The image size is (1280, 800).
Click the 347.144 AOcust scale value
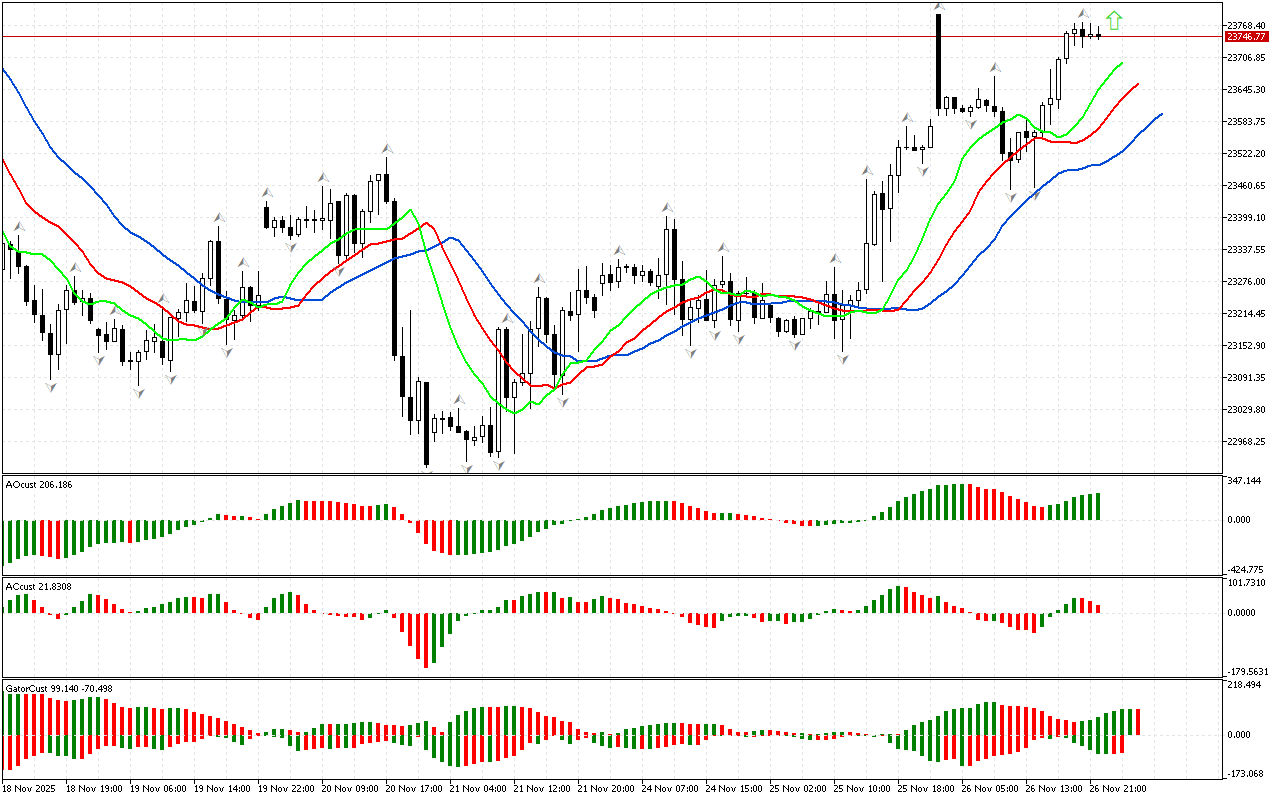1244,481
